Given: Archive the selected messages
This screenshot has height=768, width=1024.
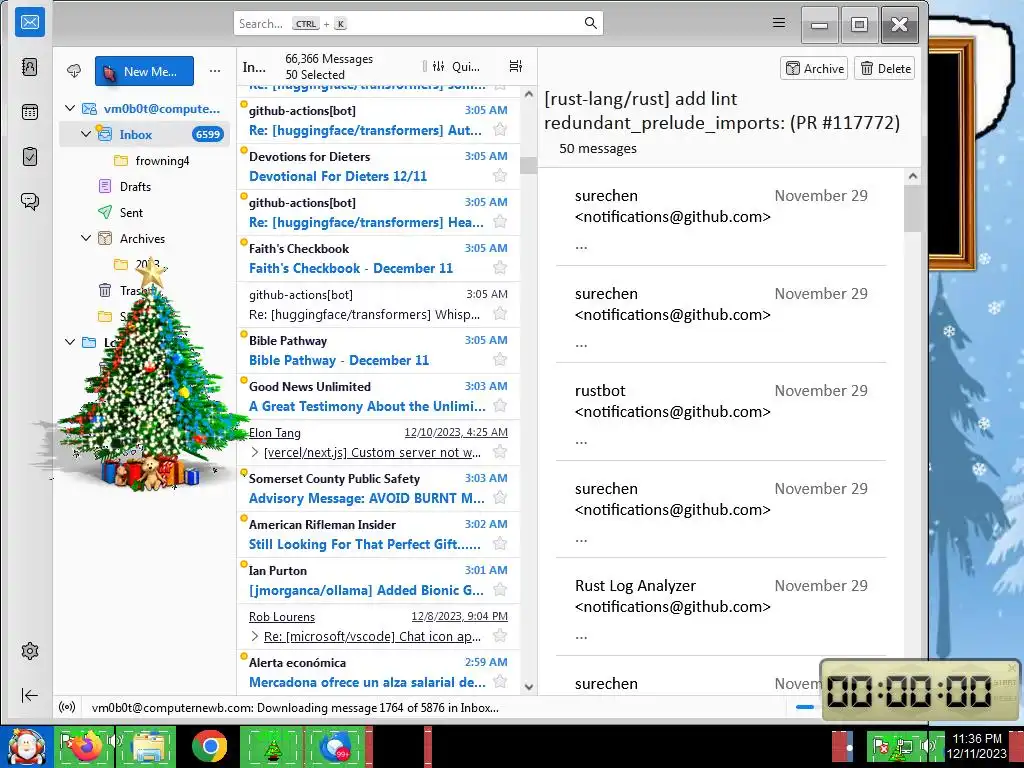Looking at the screenshot, I should click(814, 69).
